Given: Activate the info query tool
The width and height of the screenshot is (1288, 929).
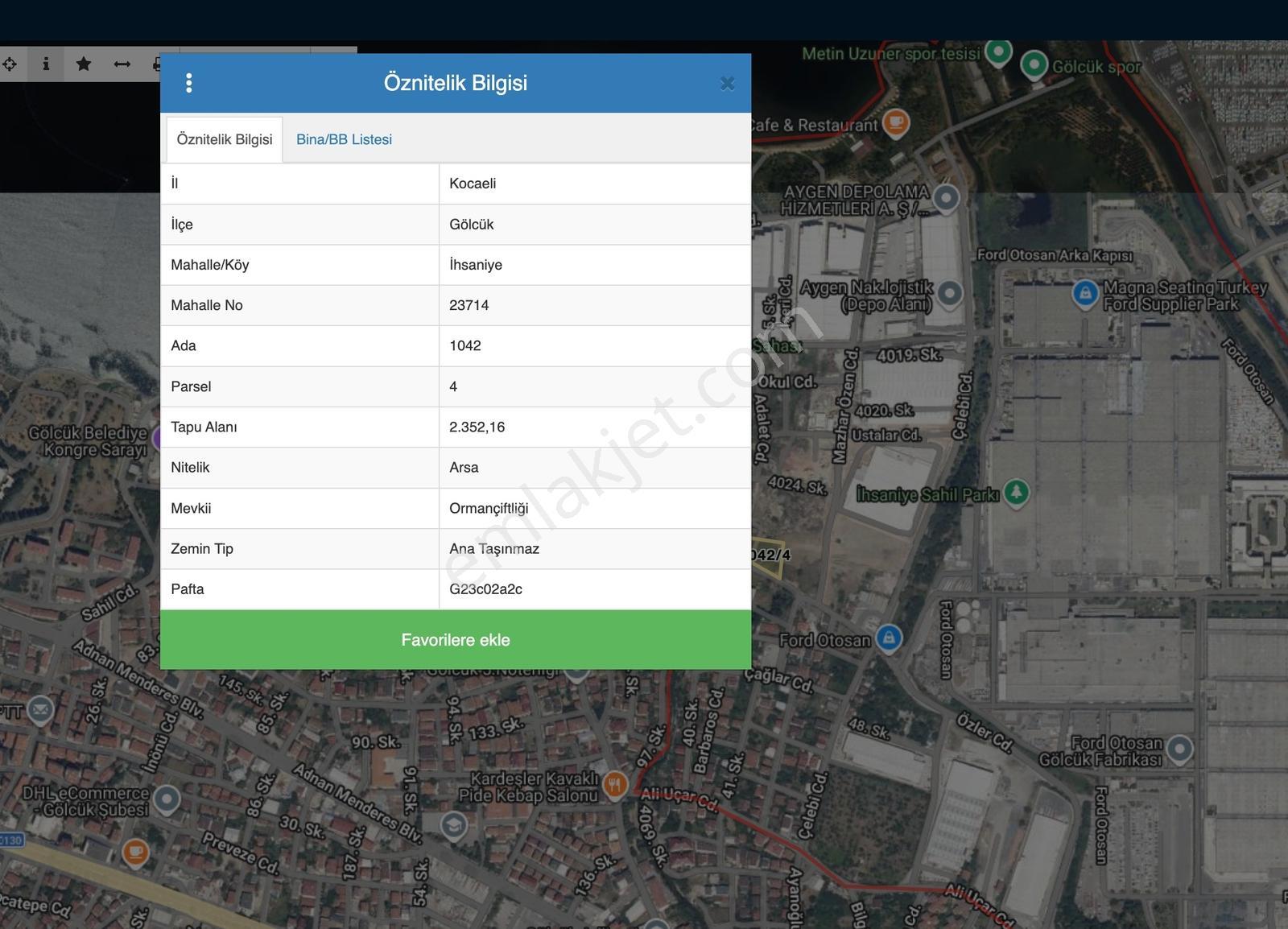Looking at the screenshot, I should coord(46,64).
